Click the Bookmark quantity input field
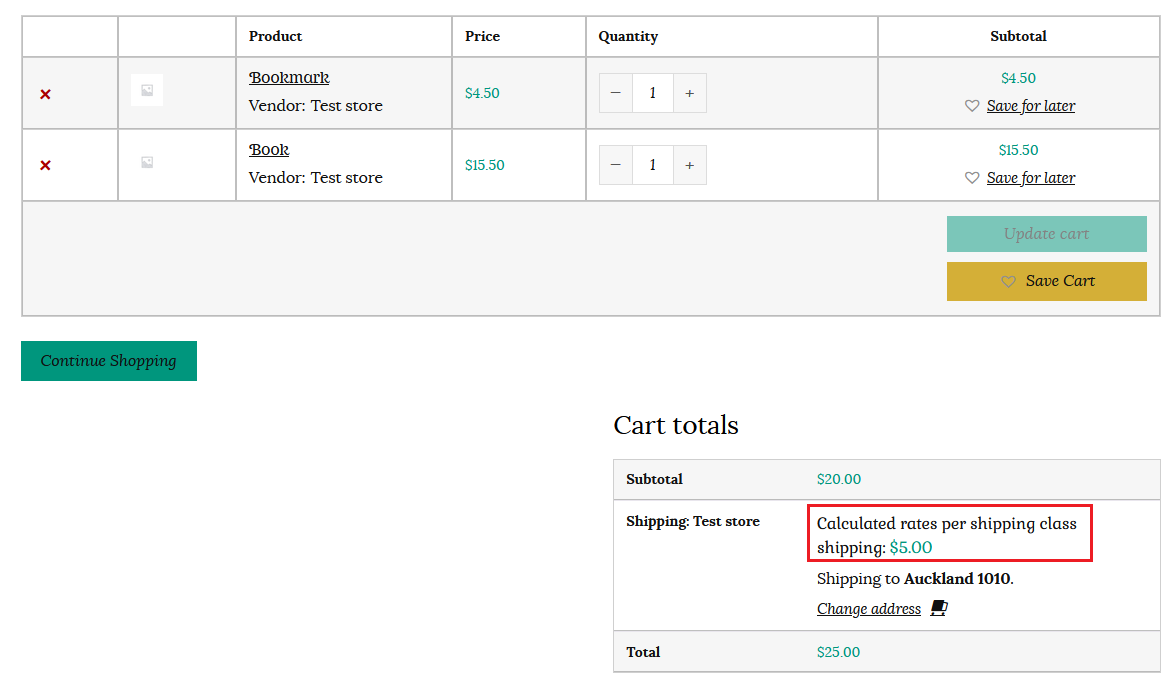 (653, 93)
